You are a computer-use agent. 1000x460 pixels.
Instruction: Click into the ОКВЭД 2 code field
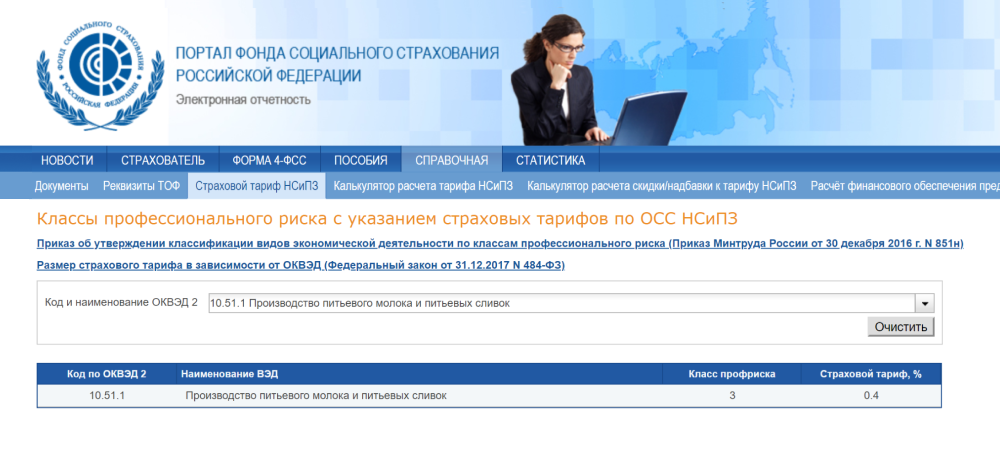coord(560,304)
